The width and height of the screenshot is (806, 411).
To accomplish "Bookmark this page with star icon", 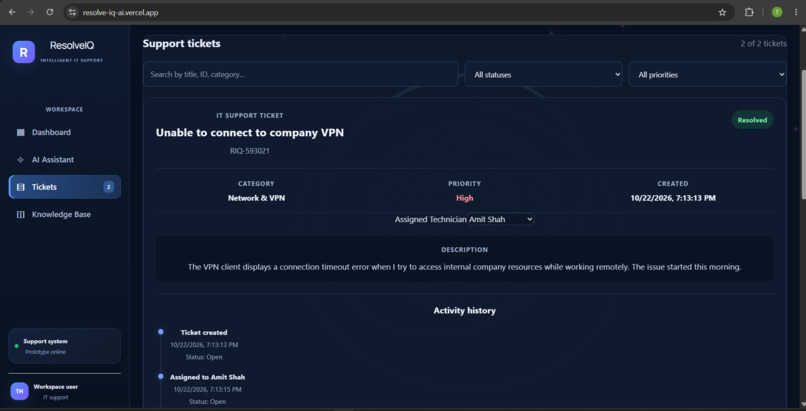I will pos(722,12).
